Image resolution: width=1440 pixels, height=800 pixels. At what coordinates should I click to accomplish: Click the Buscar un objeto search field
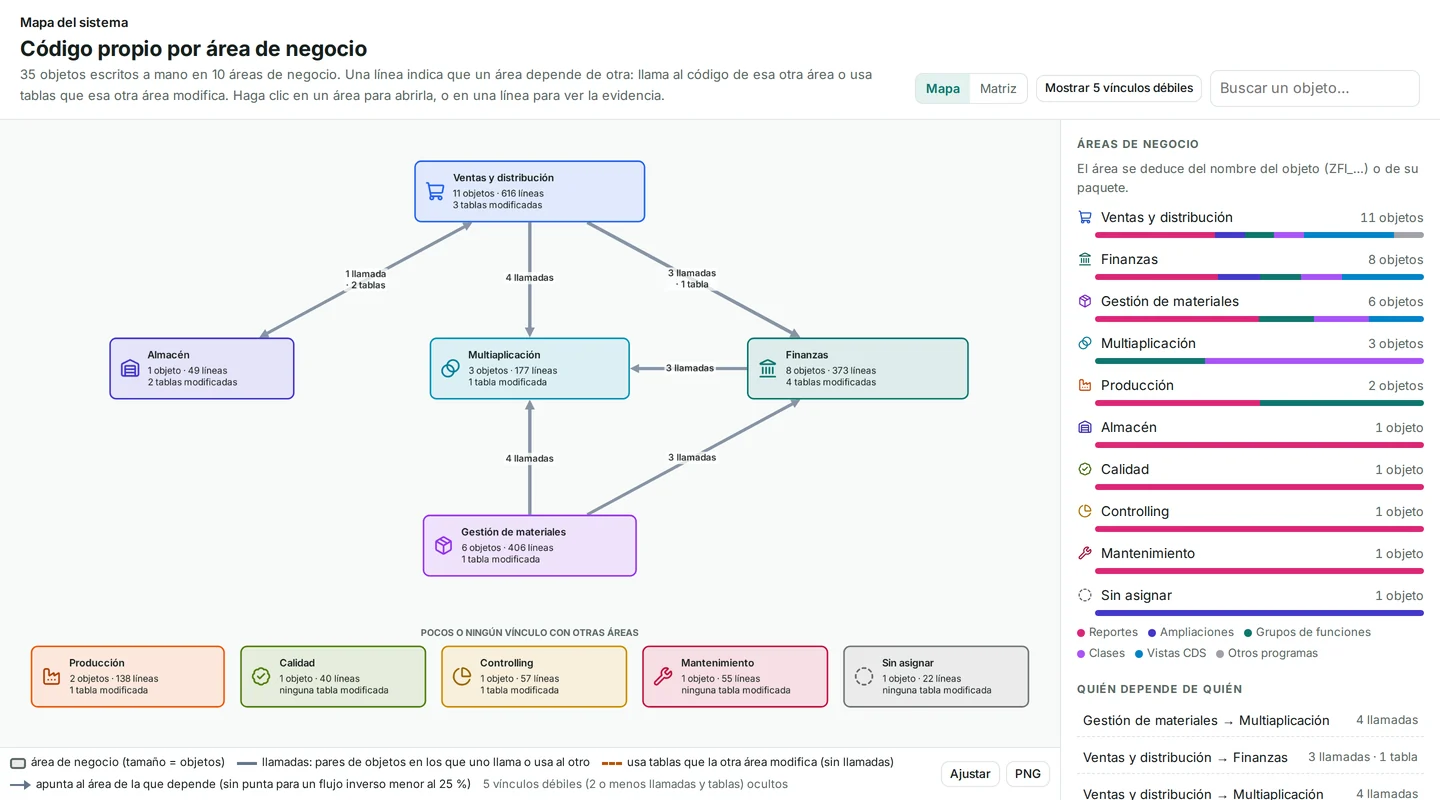tap(1315, 88)
